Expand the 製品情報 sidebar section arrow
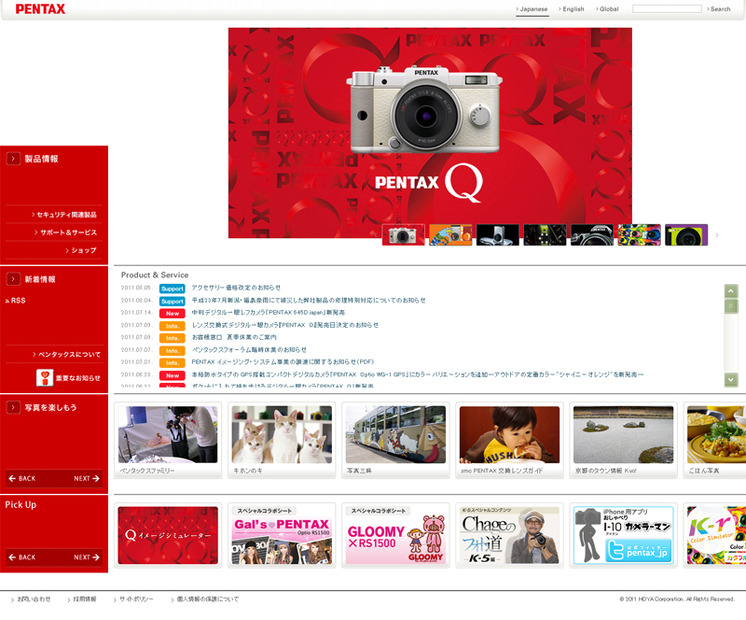746x620 pixels. (x=13, y=158)
